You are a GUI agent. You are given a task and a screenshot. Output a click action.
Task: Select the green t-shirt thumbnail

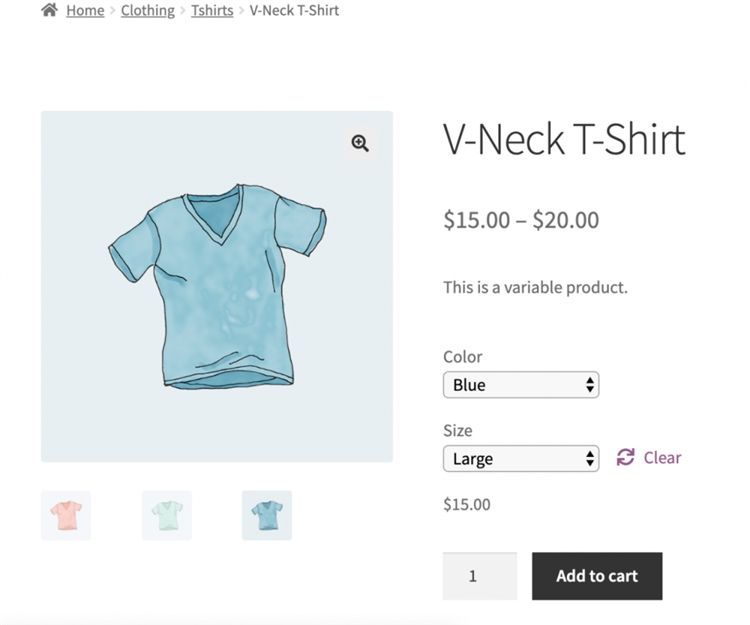point(167,515)
